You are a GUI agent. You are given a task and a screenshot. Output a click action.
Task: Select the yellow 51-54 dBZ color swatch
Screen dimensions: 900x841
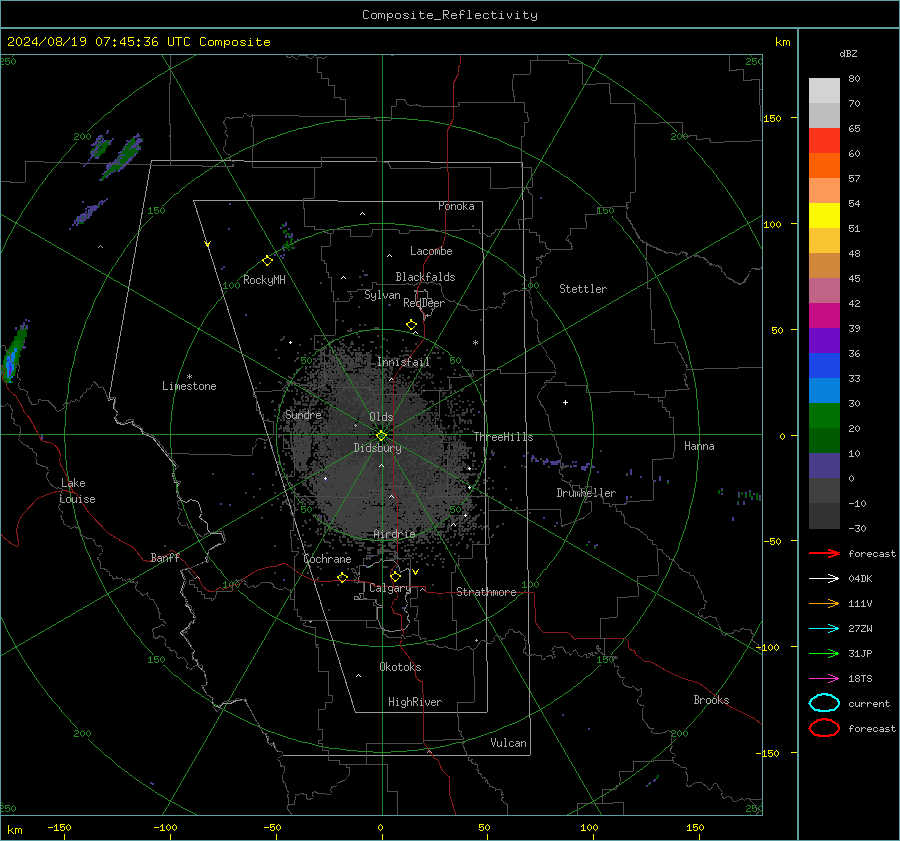click(x=824, y=215)
